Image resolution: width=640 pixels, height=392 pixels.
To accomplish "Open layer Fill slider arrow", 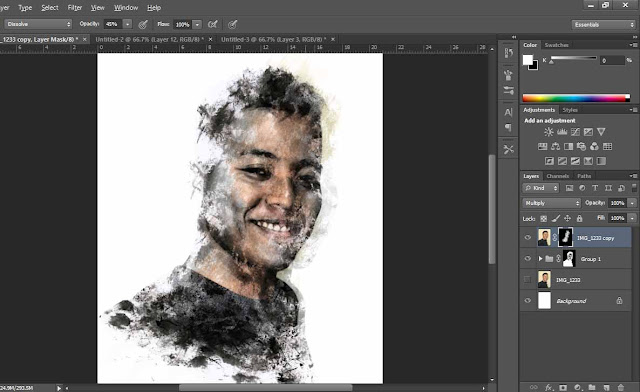I will point(632,218).
